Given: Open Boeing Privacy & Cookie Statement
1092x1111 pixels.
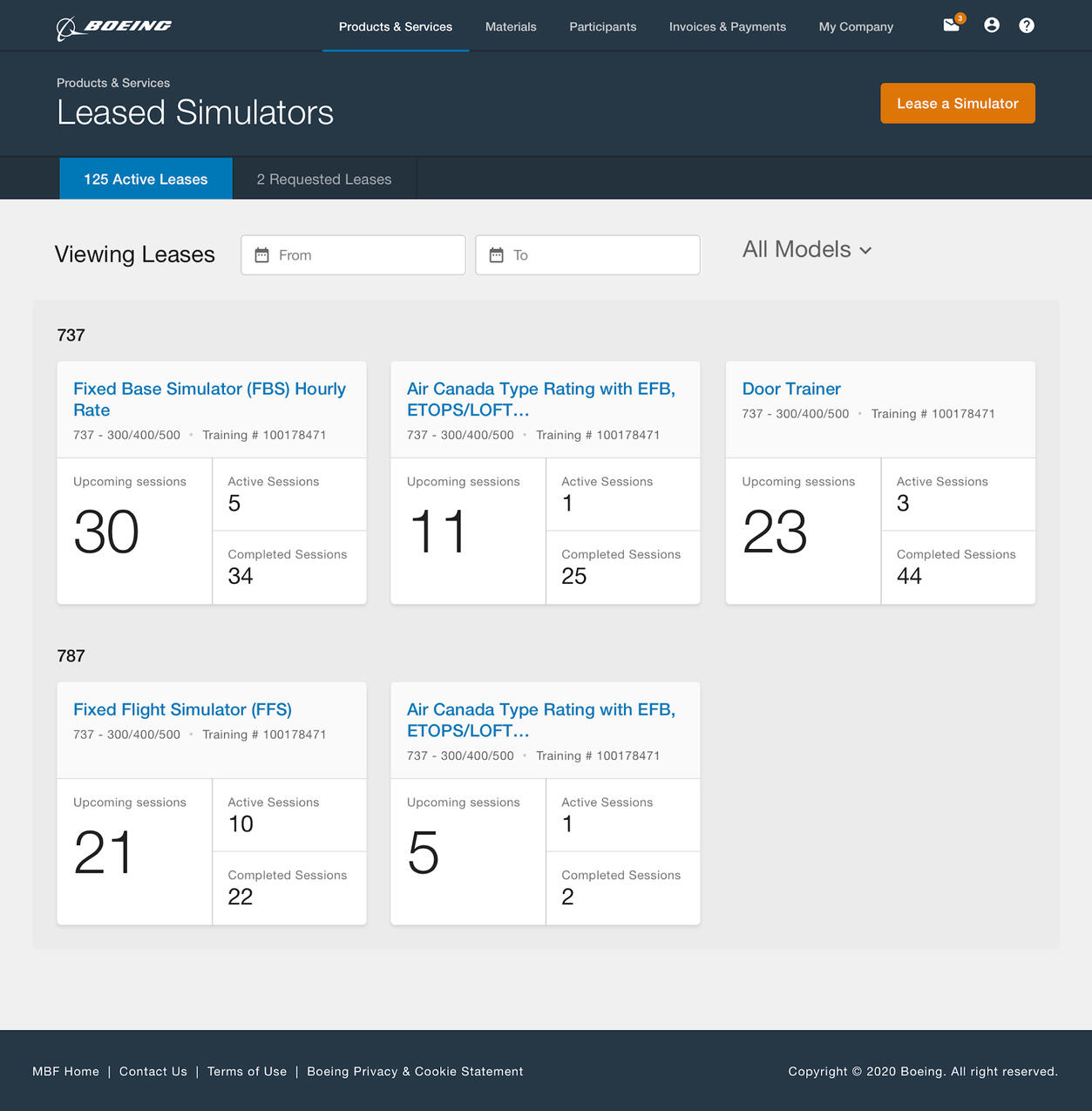Looking at the screenshot, I should [415, 1072].
